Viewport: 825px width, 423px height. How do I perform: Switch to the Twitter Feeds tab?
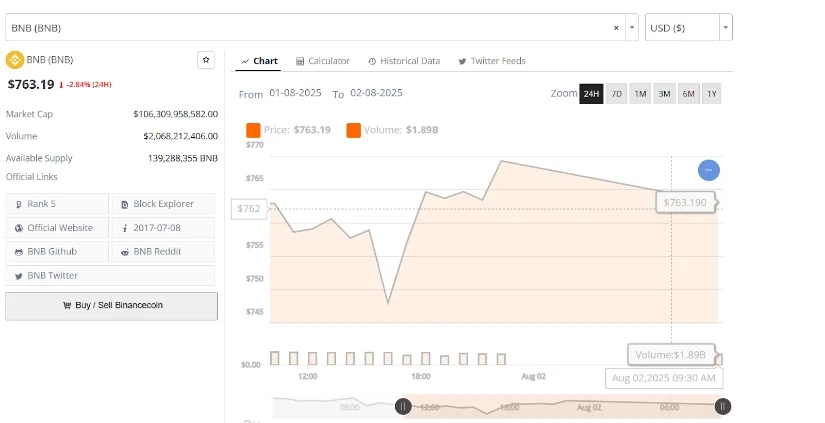pyautogui.click(x=491, y=61)
